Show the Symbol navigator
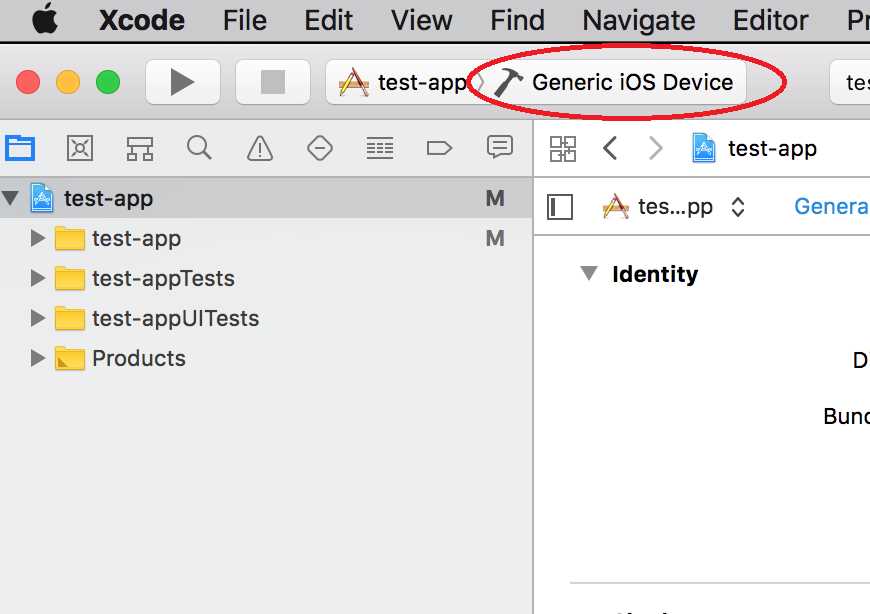870x614 pixels. click(139, 148)
